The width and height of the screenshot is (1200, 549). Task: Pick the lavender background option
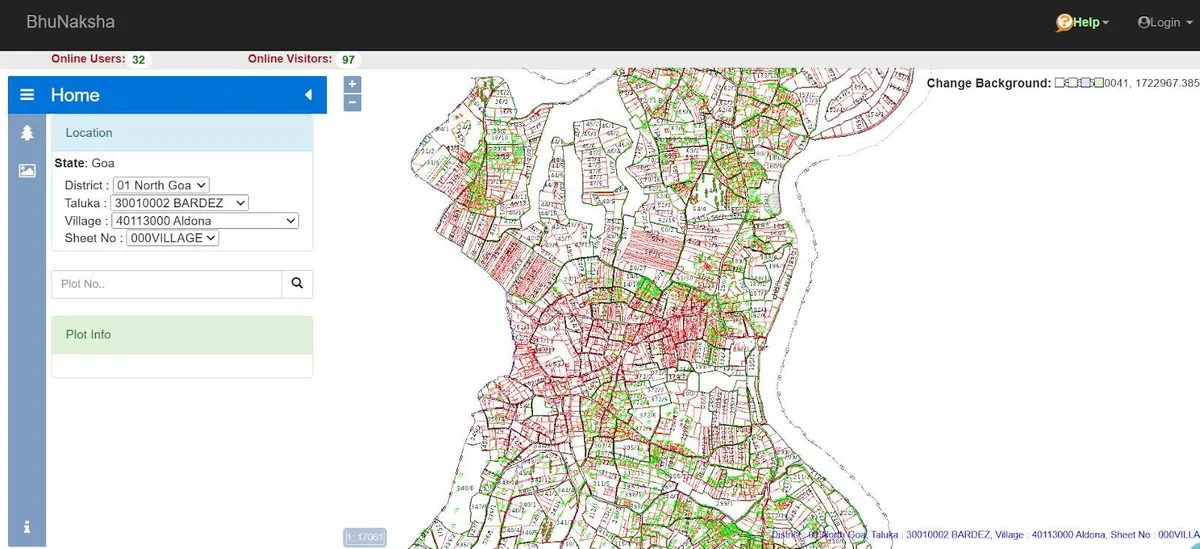point(1086,83)
